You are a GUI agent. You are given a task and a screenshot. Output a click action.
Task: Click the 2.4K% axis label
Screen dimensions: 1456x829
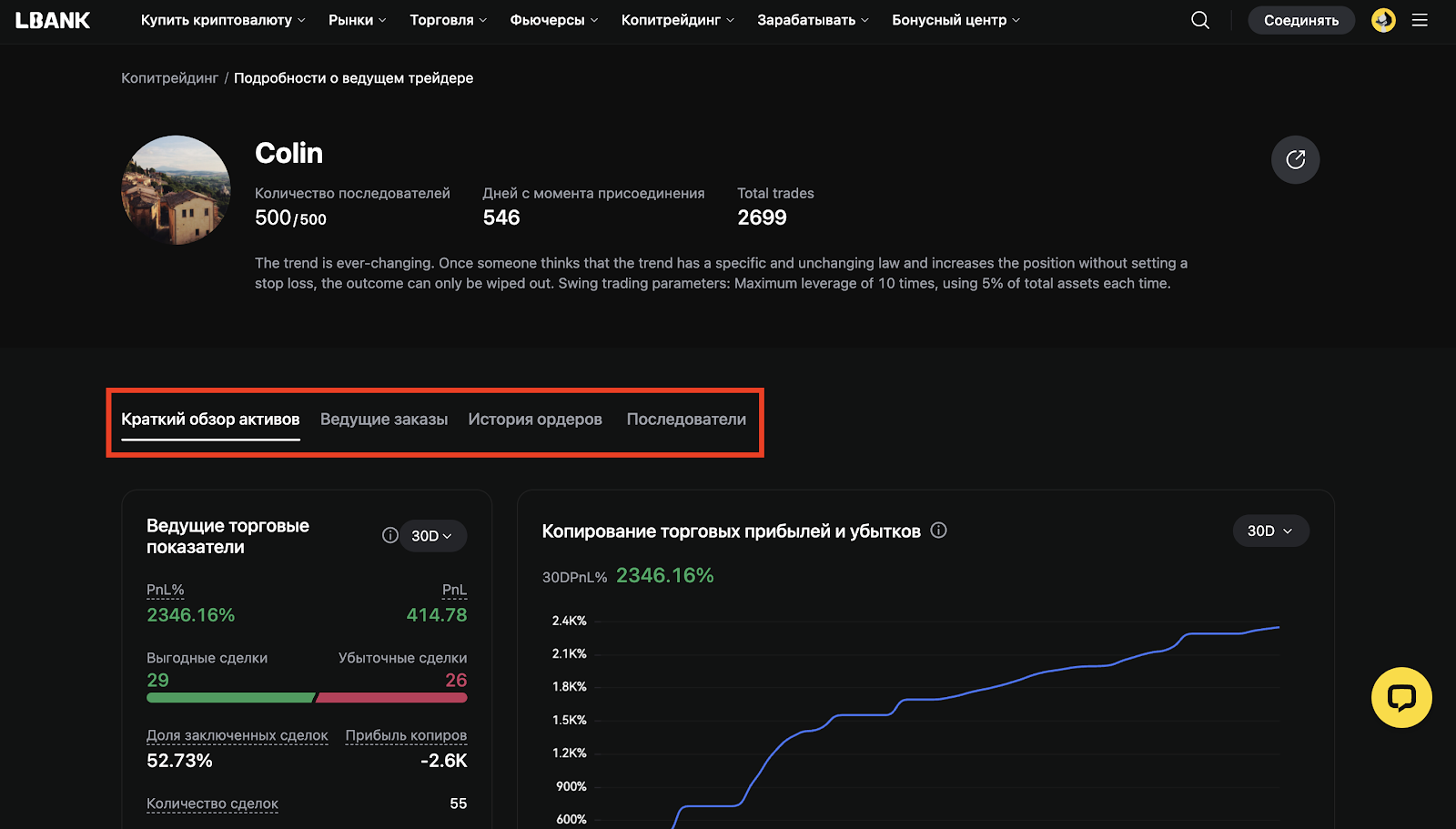point(570,621)
